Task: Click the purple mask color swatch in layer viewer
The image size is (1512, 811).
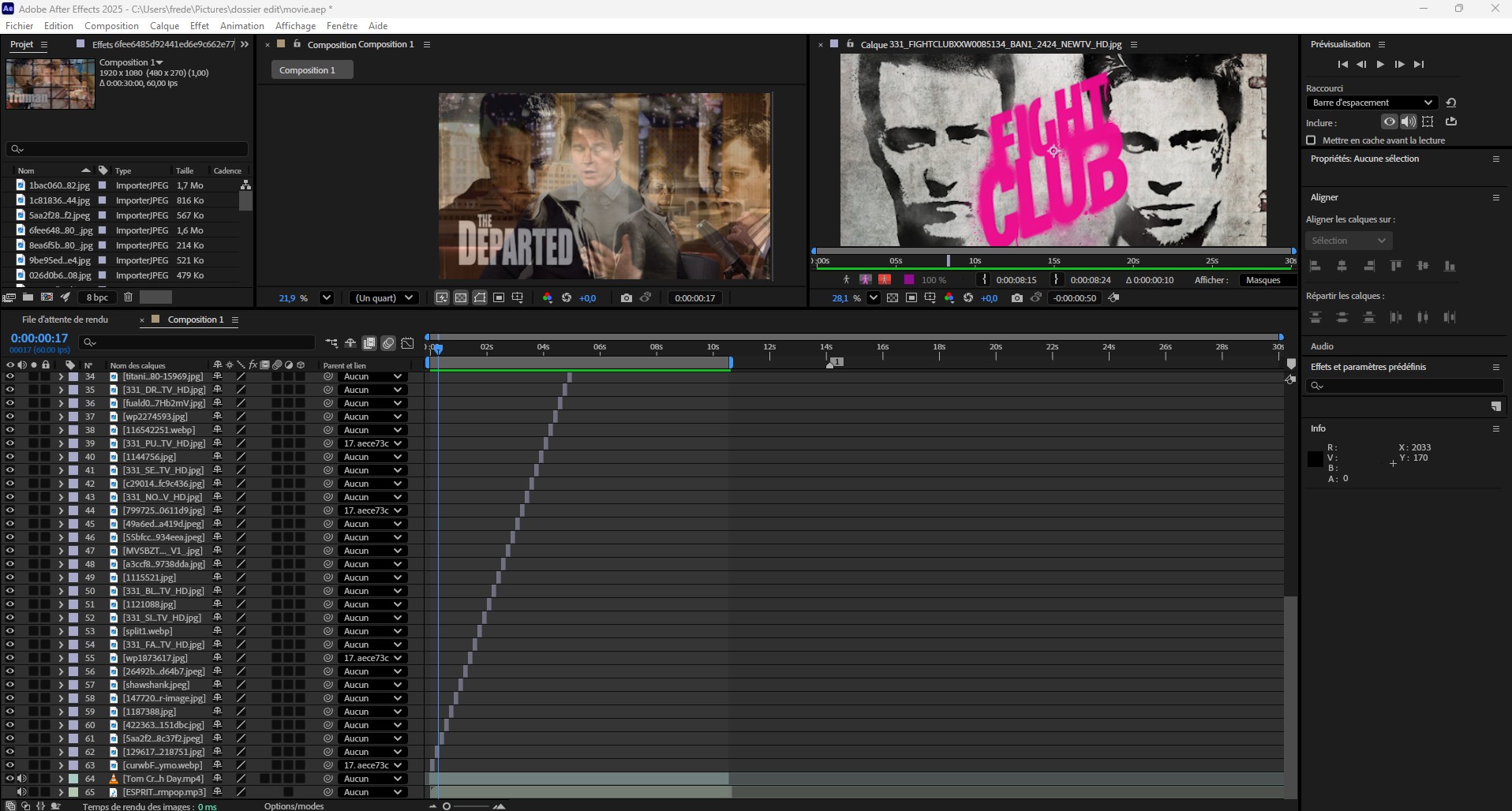Action: pyautogui.click(x=909, y=280)
